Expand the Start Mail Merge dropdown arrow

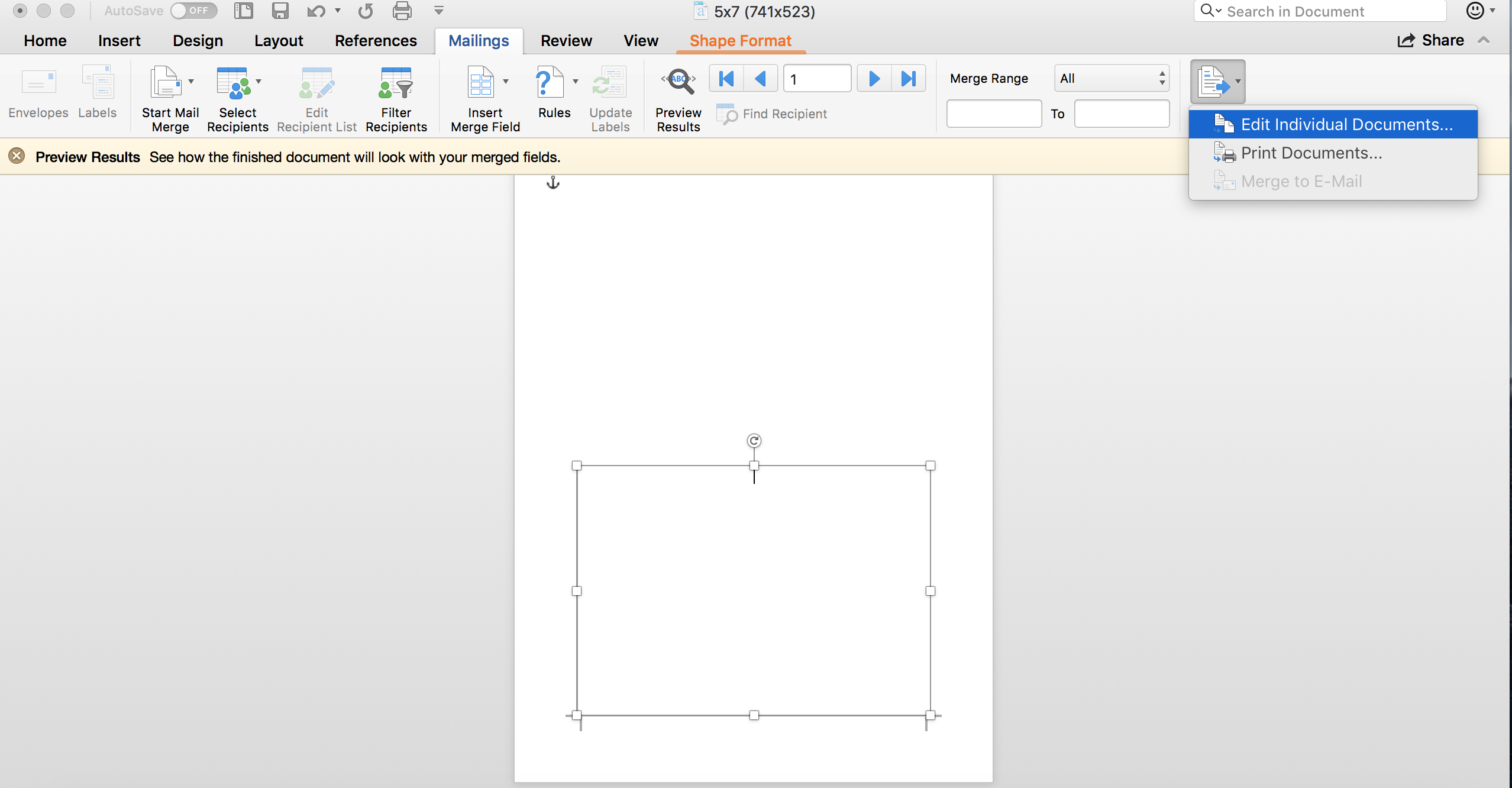pos(191,82)
